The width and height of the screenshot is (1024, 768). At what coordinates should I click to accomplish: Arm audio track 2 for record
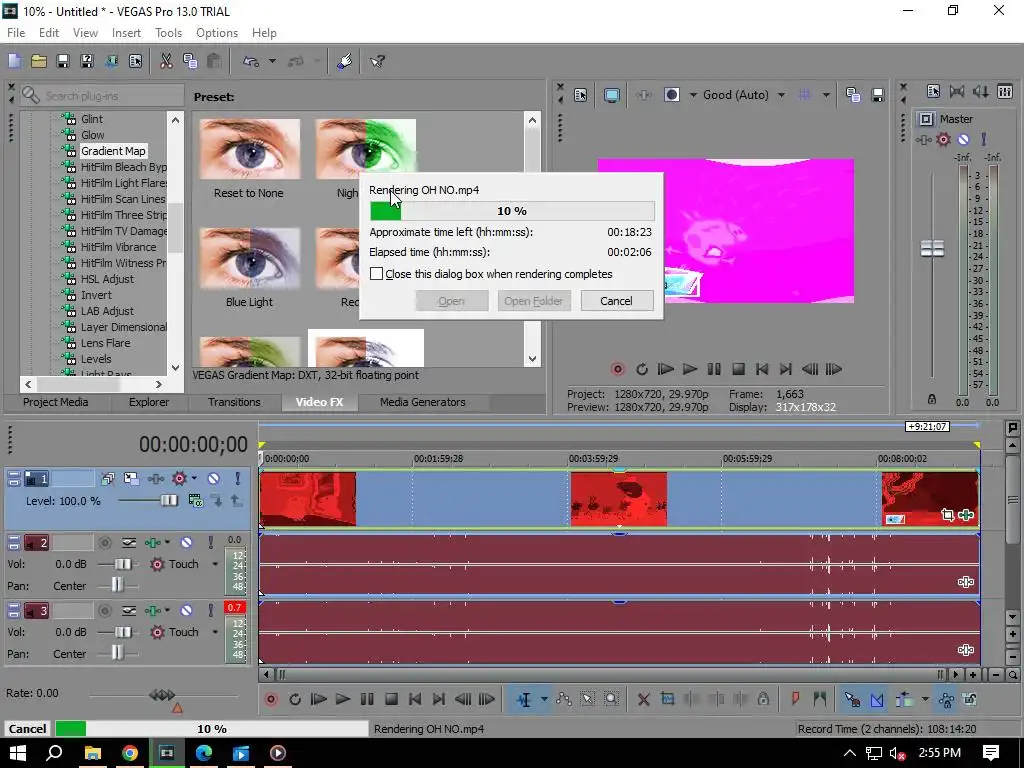104,542
